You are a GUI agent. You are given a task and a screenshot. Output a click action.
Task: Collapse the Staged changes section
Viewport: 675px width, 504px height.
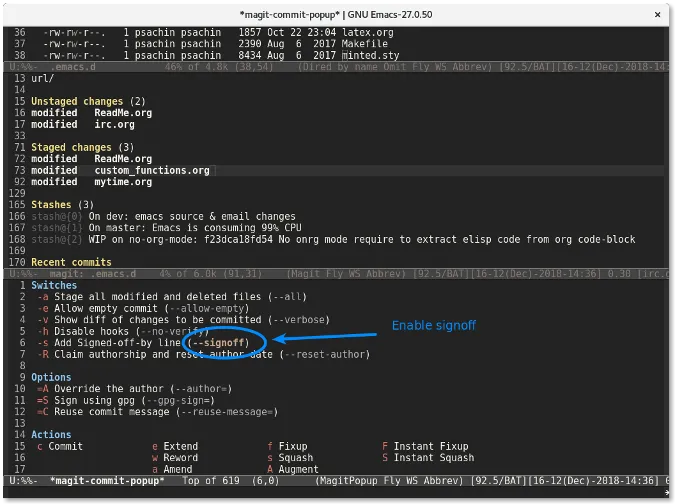tap(70, 148)
